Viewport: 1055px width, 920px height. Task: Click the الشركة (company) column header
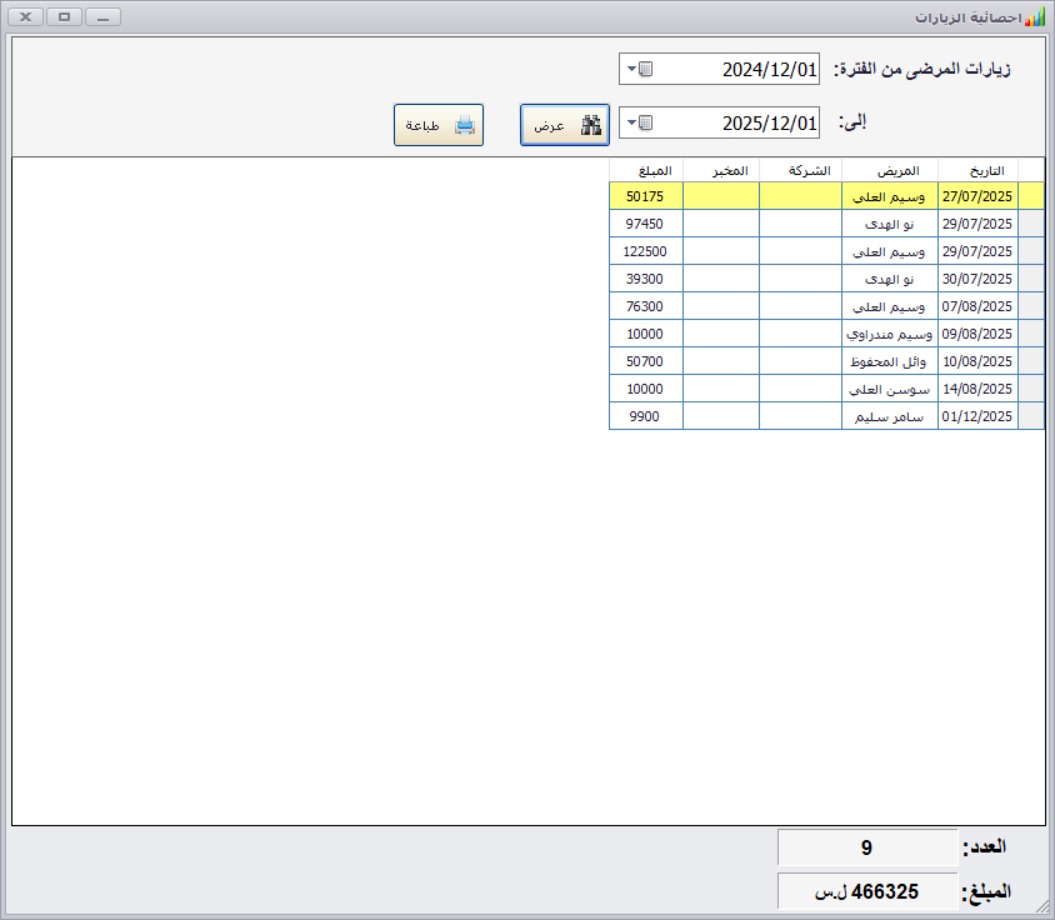pyautogui.click(x=800, y=169)
